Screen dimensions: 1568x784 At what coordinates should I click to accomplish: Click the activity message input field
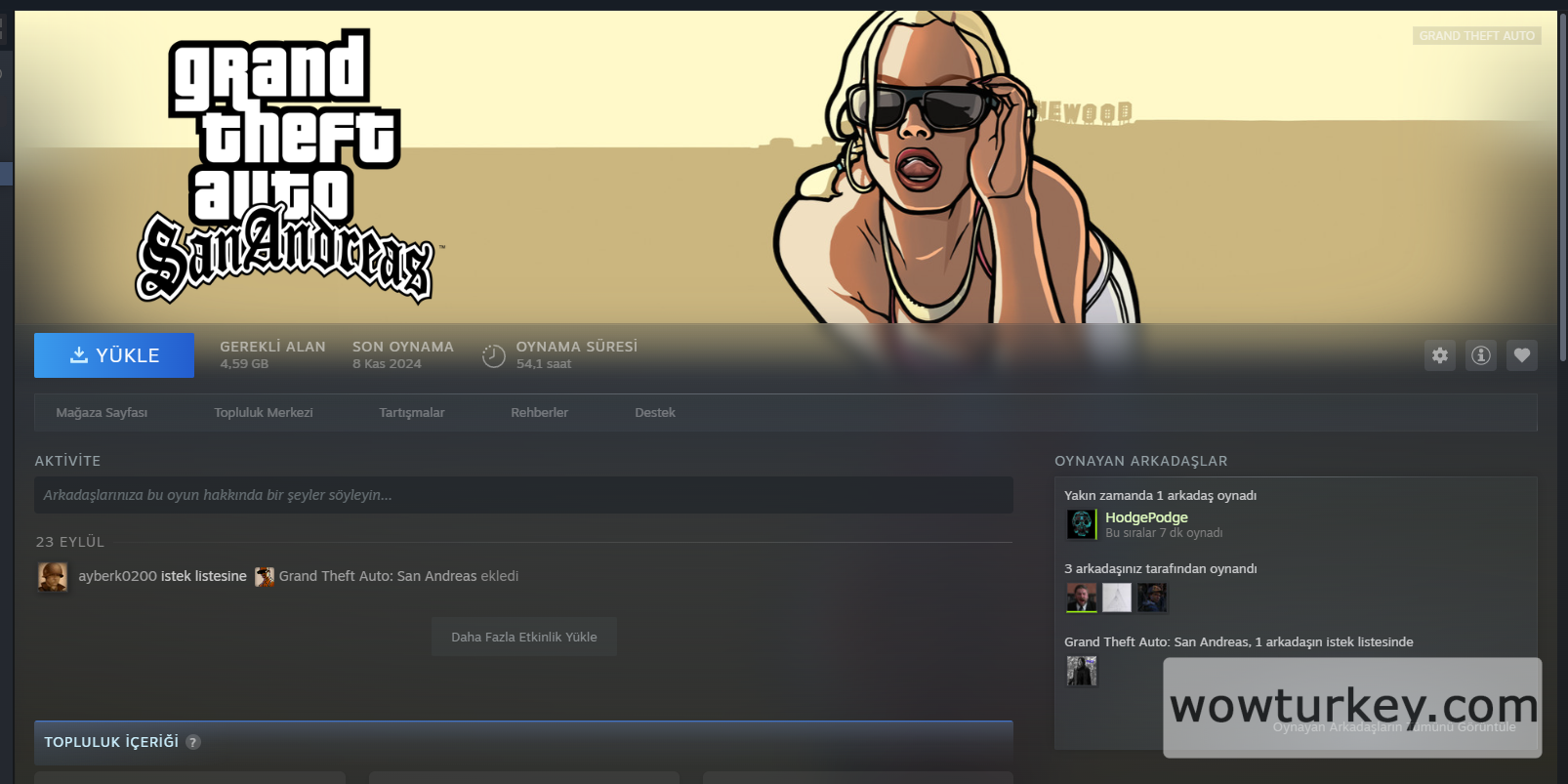(x=523, y=495)
